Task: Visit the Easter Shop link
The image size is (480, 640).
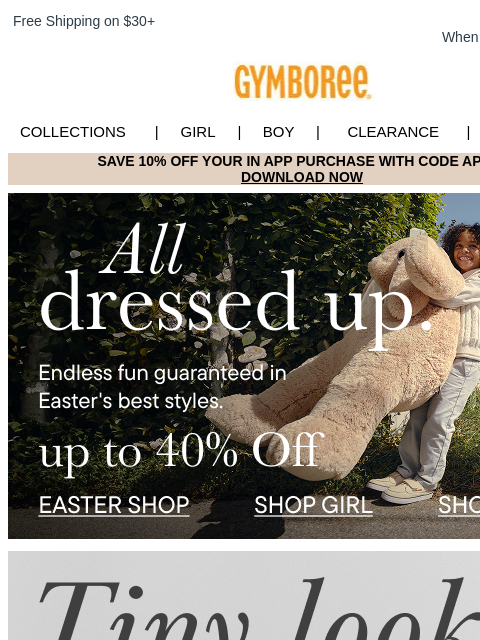Action: coord(114,505)
